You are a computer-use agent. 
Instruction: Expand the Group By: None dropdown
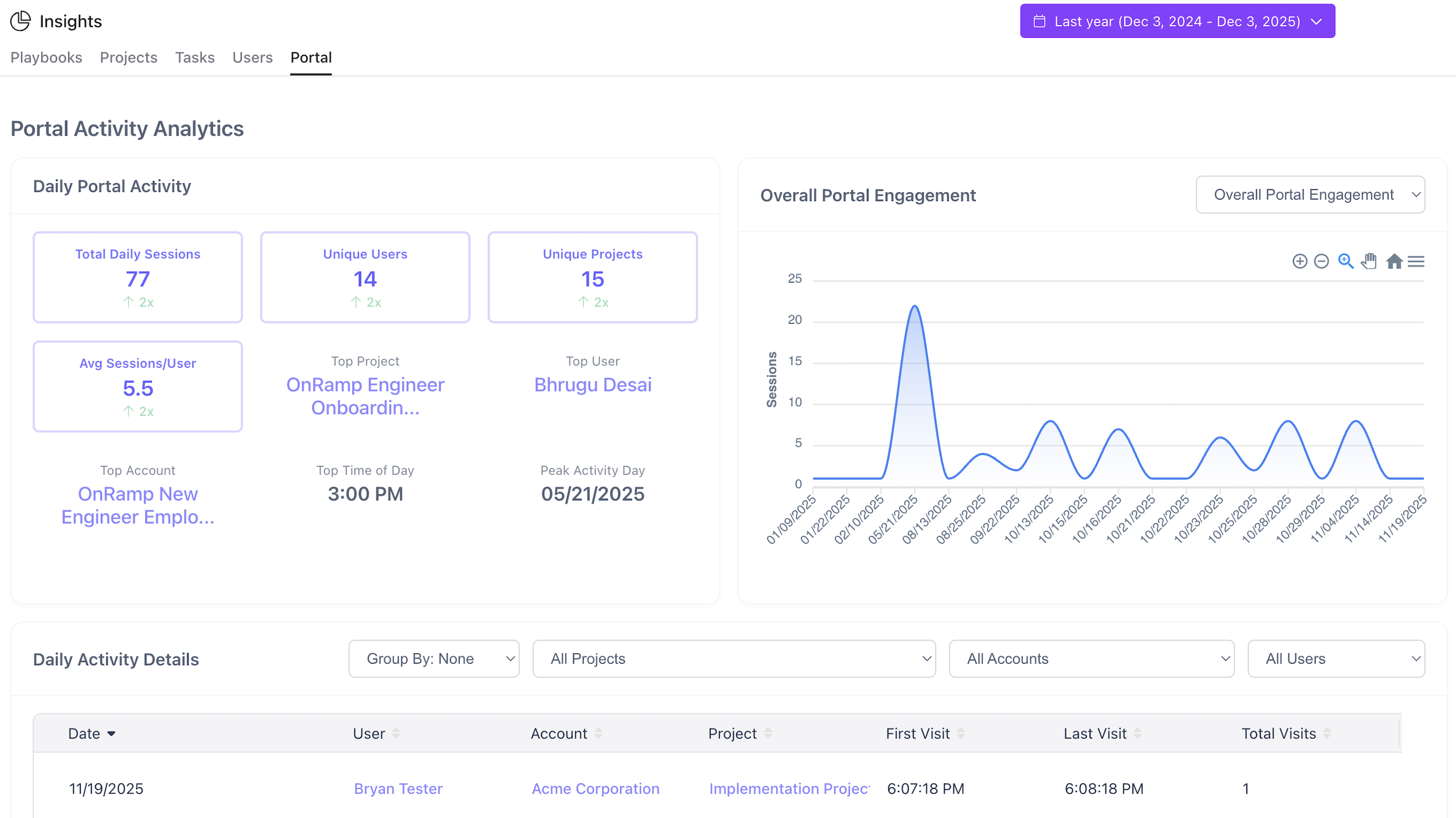coord(434,659)
